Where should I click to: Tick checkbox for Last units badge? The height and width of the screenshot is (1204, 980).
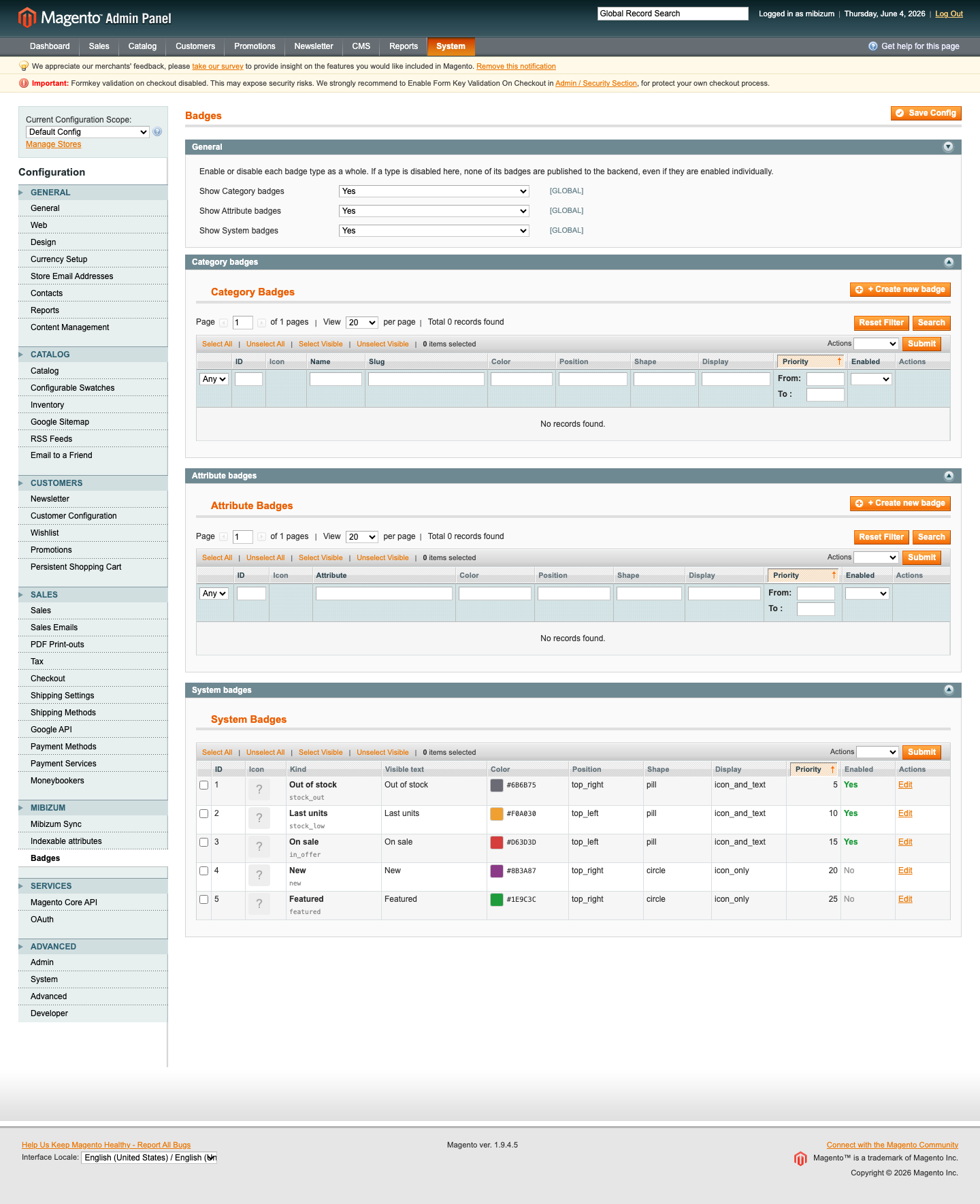[203, 814]
